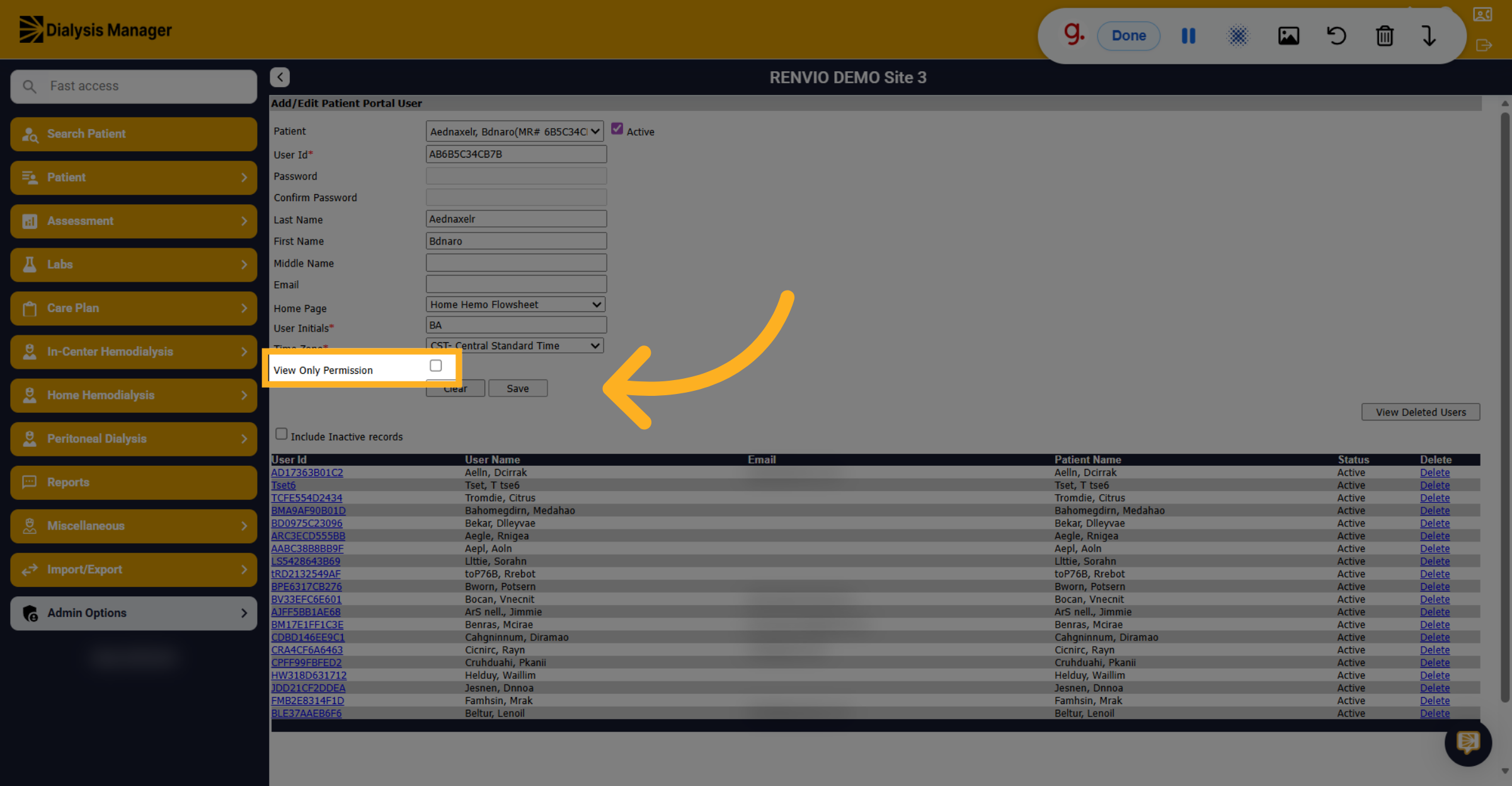Enable the View Only Permission checkbox
The image size is (1512, 786).
[435, 366]
